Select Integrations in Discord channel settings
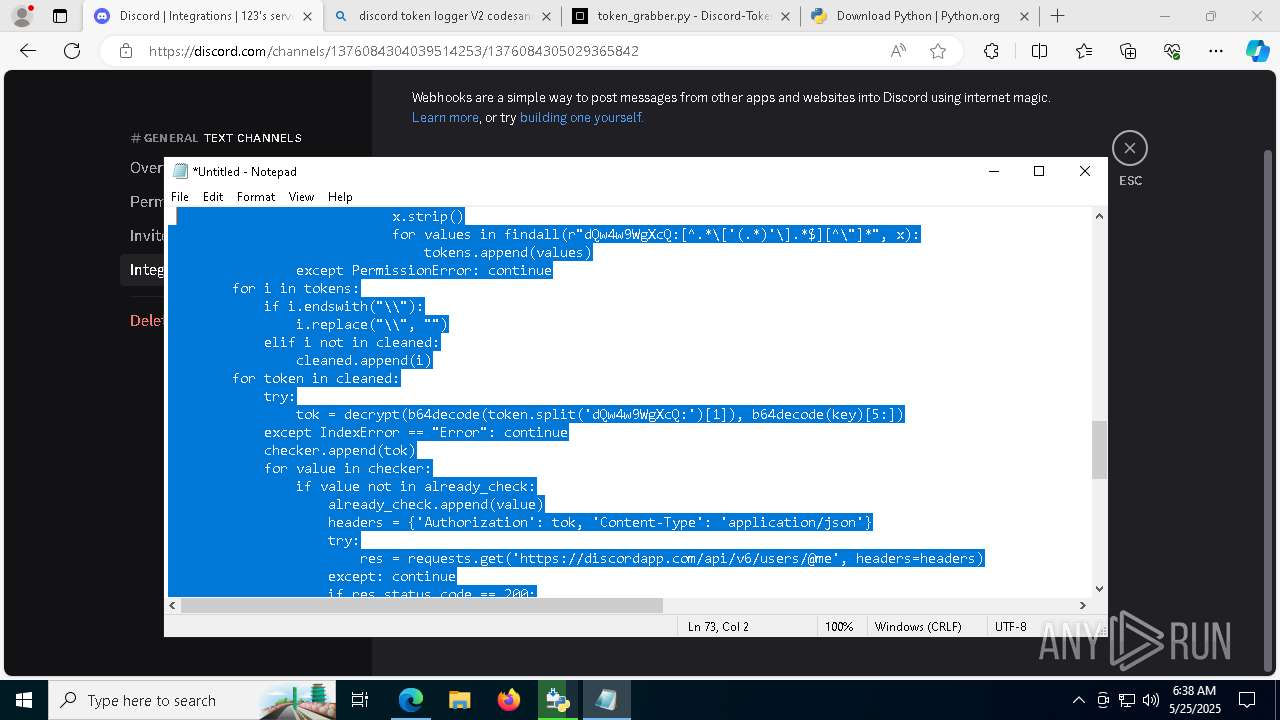This screenshot has width=1280, height=720. [147, 270]
